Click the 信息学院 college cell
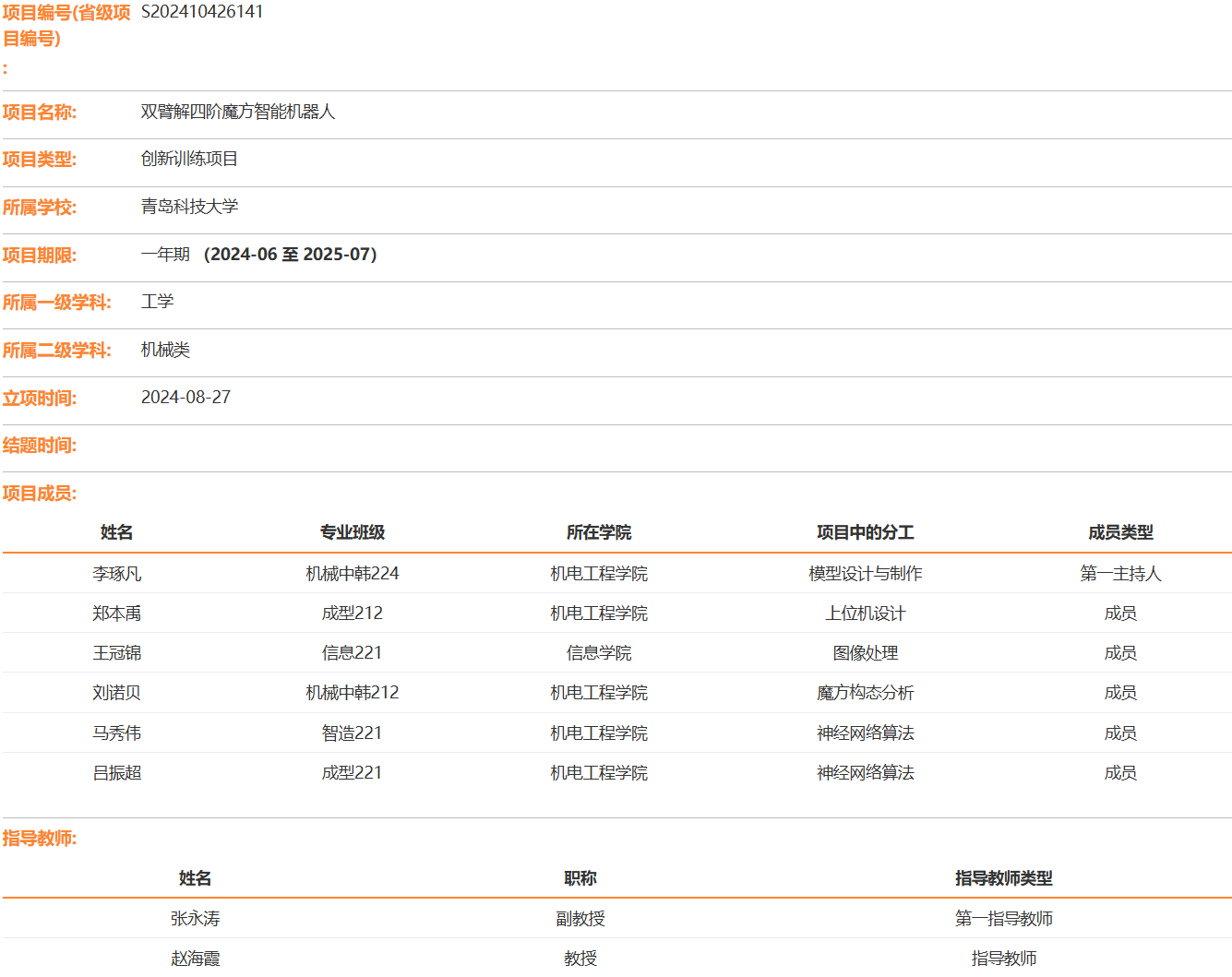Viewport: 1232px width, 977px height. [x=599, y=653]
